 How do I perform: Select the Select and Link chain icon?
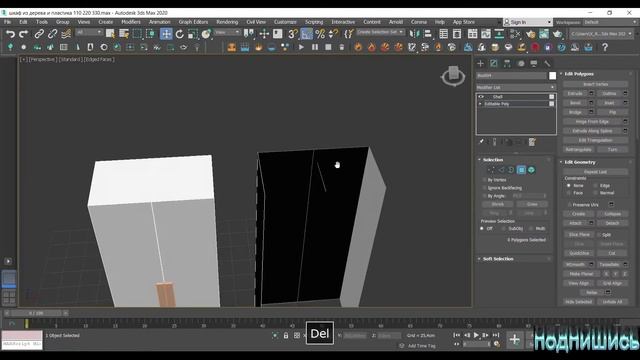click(39, 34)
